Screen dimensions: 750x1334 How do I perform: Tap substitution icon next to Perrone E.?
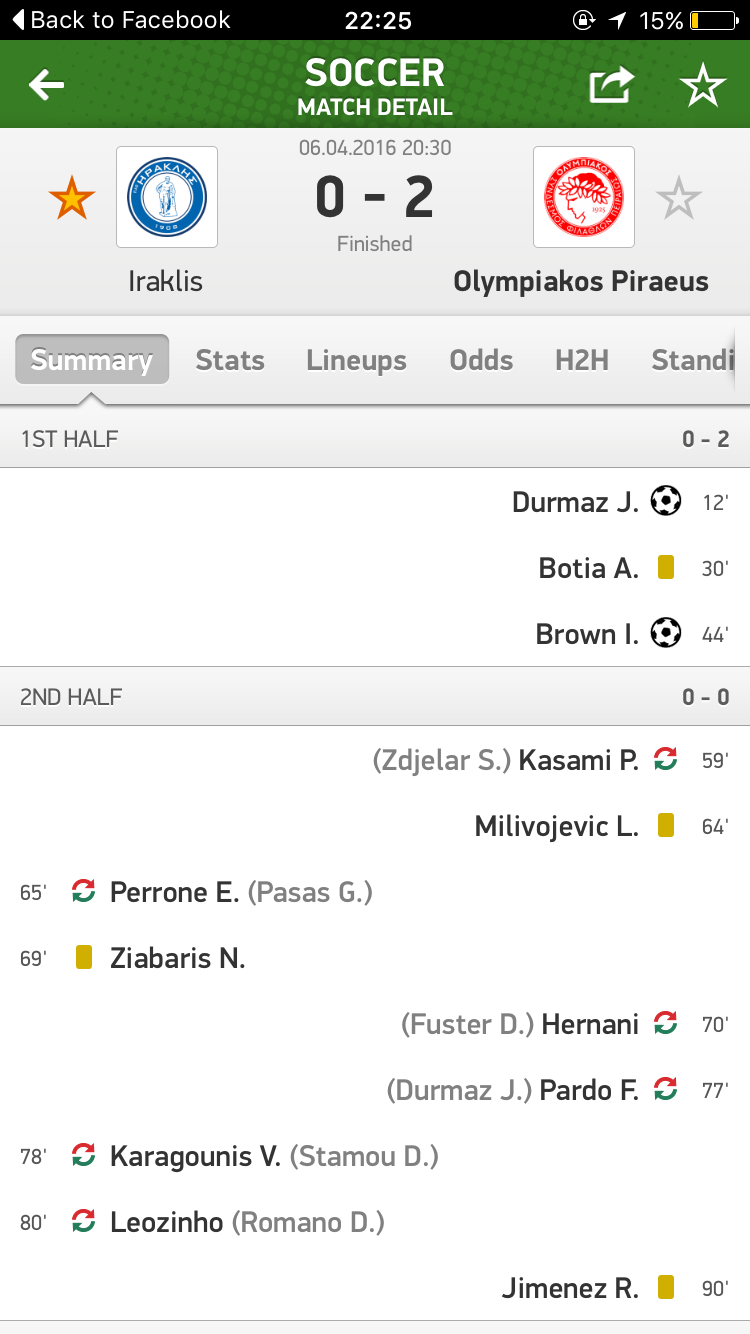click(x=84, y=891)
